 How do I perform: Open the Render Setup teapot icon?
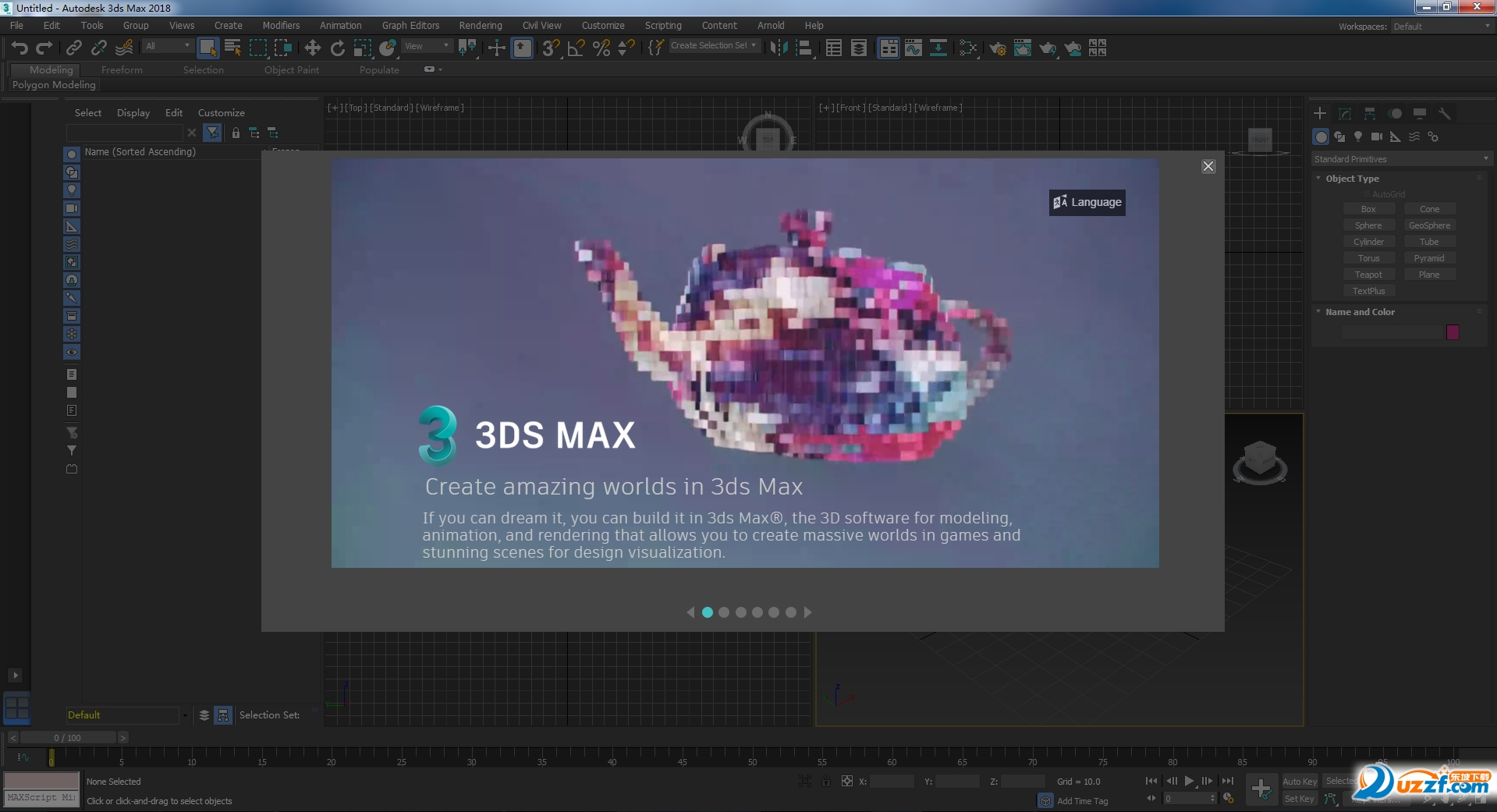(x=997, y=48)
